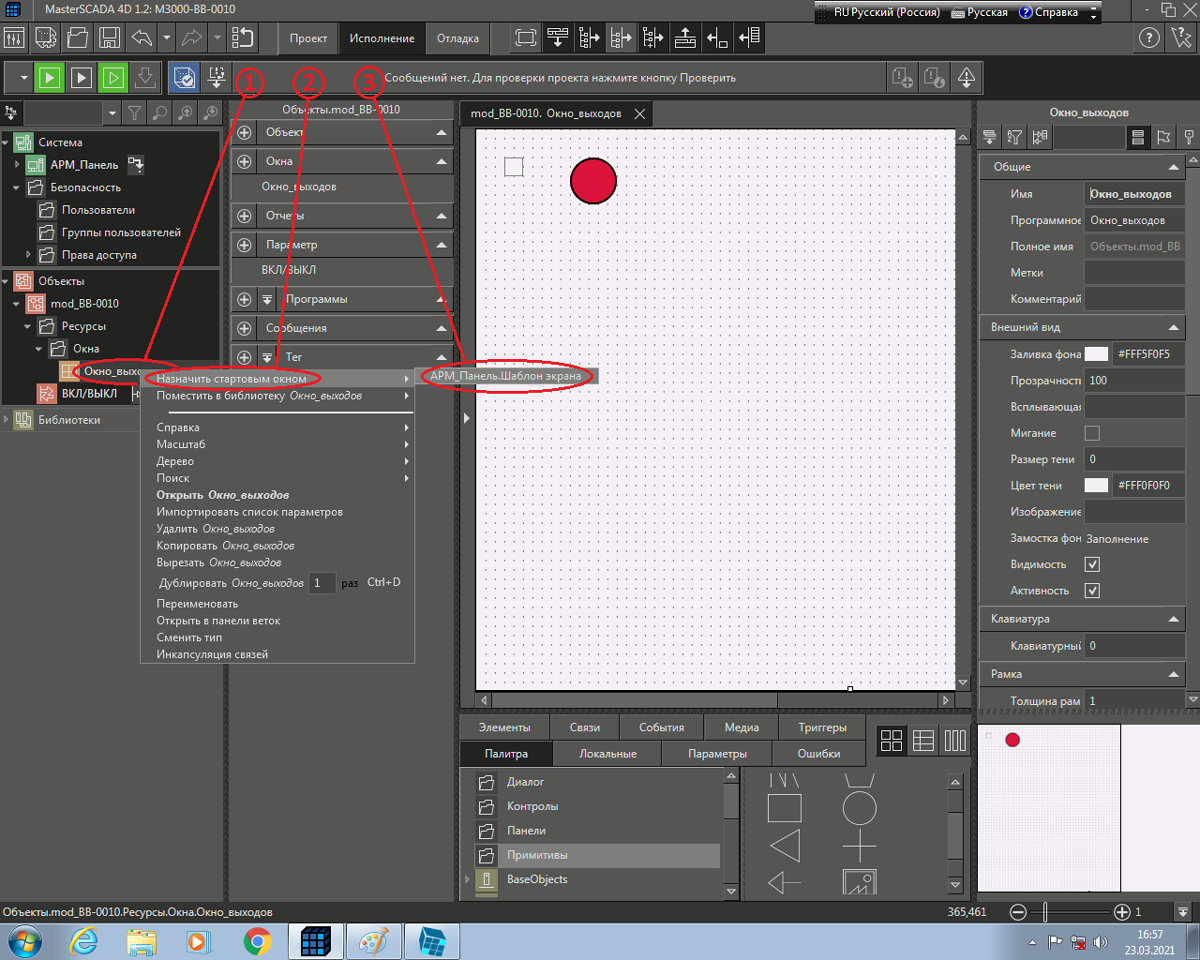Open the Заливка фона color swatch
1200x960 pixels.
point(1097,354)
